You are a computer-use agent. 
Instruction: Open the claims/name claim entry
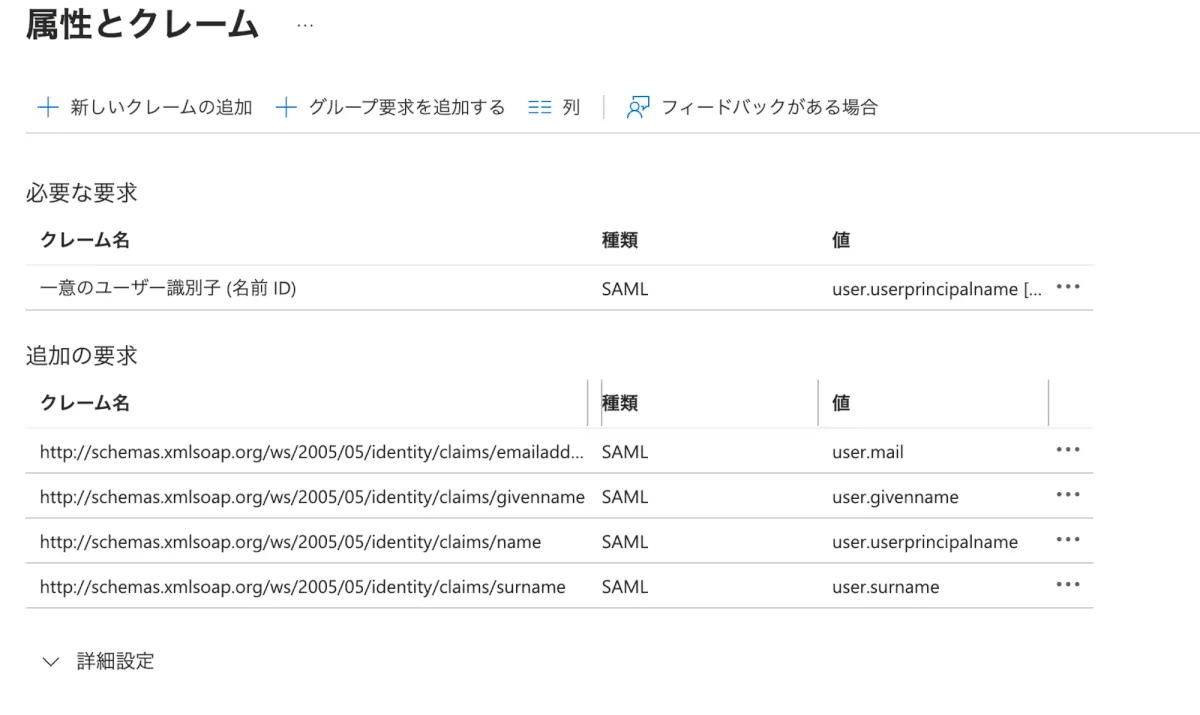pos(290,542)
